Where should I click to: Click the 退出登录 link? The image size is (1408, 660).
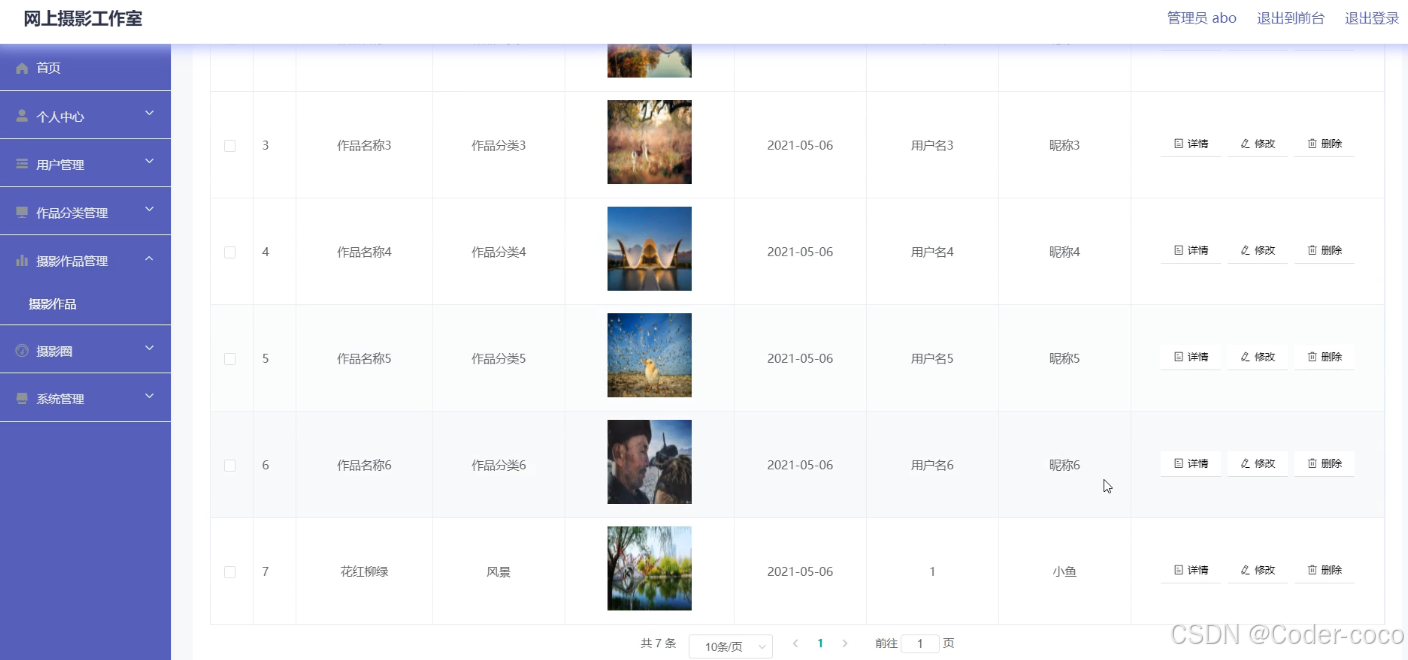point(1371,18)
